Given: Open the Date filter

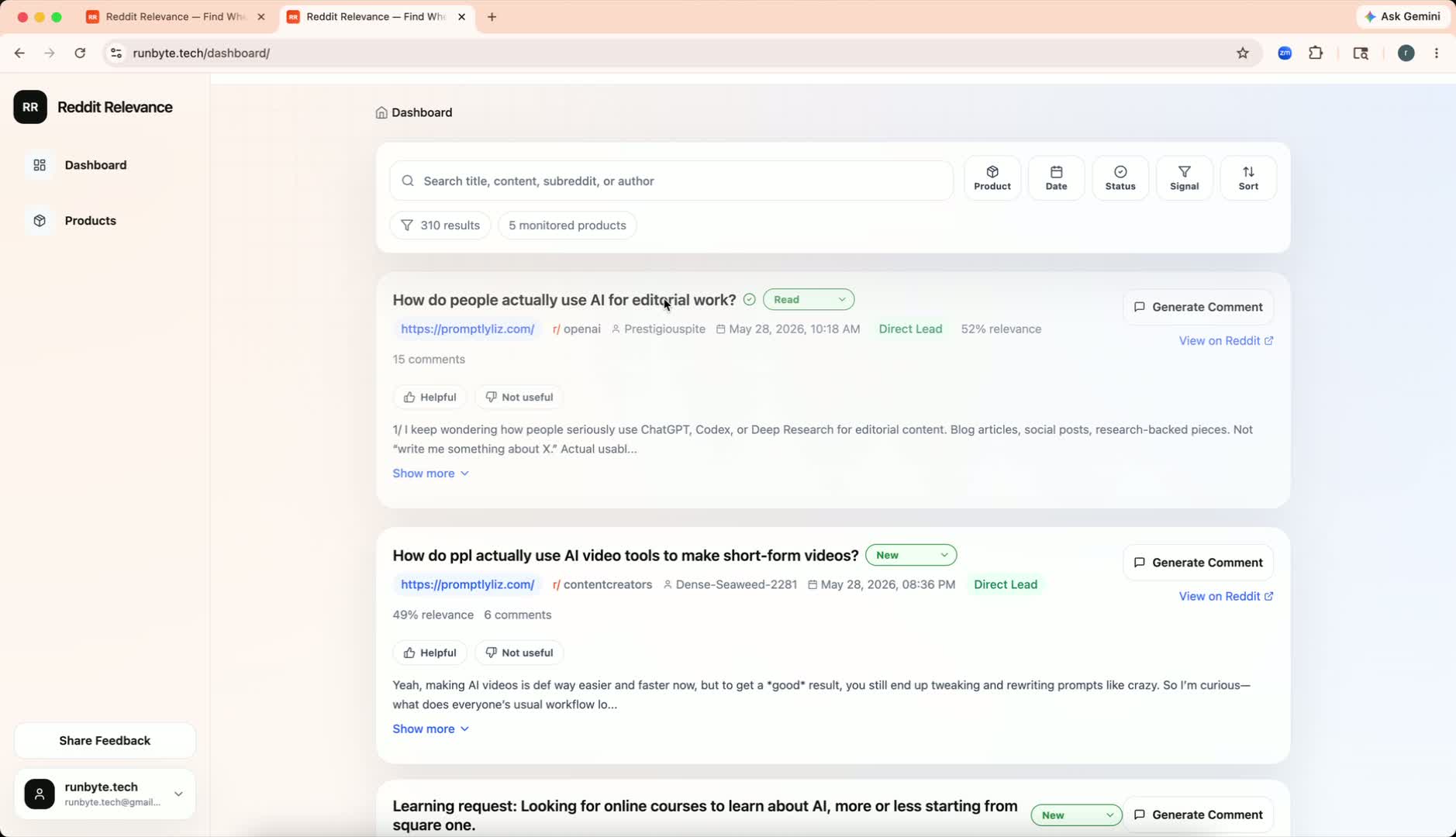Looking at the screenshot, I should (x=1056, y=178).
